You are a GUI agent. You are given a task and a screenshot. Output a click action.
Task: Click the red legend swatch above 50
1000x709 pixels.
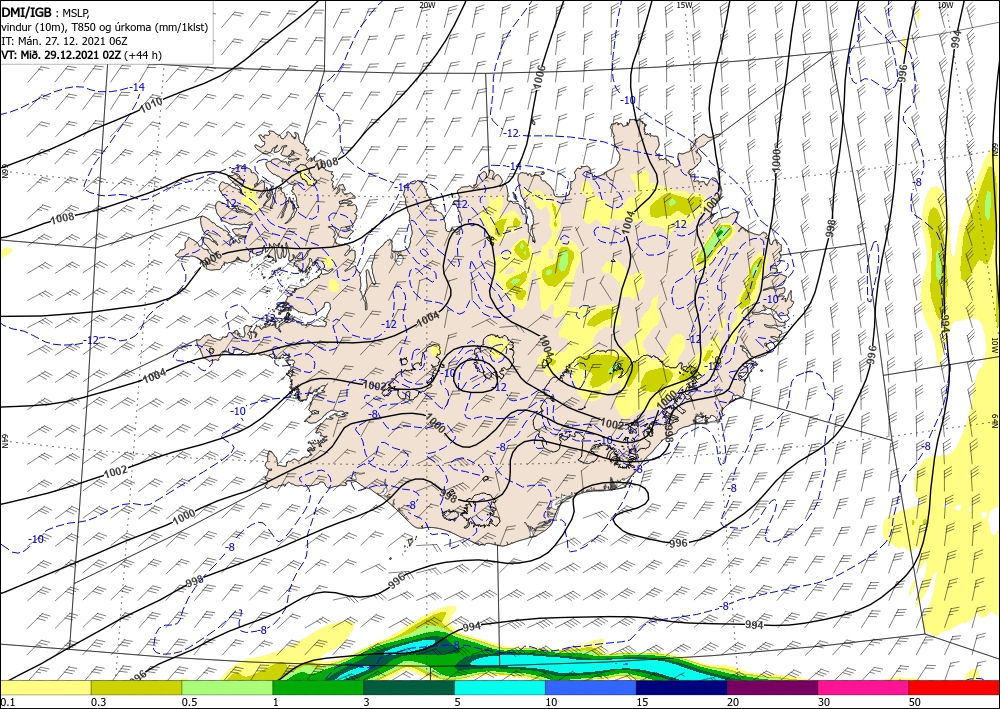954,688
